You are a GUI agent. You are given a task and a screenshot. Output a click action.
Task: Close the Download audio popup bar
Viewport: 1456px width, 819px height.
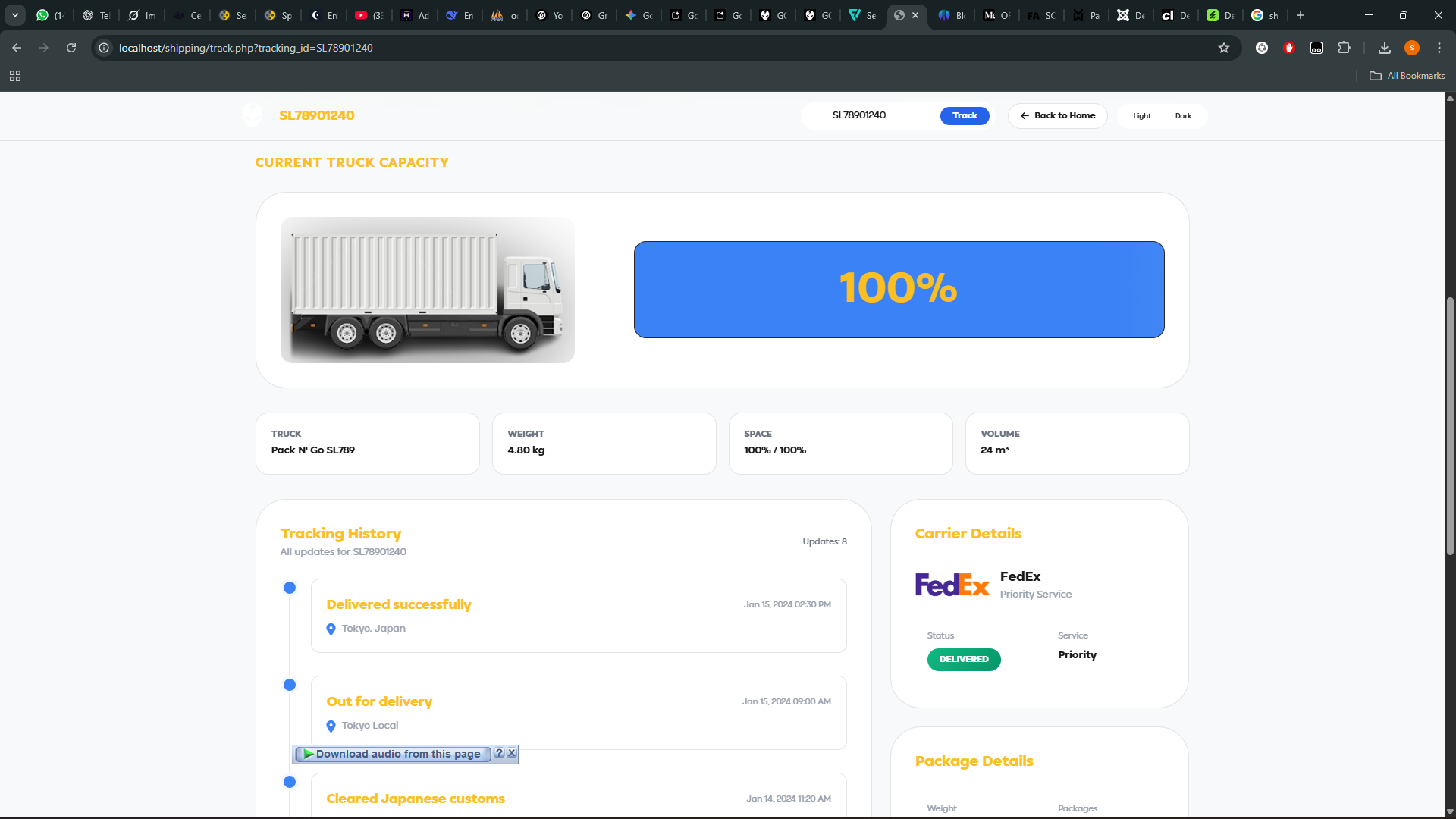pyautogui.click(x=512, y=753)
